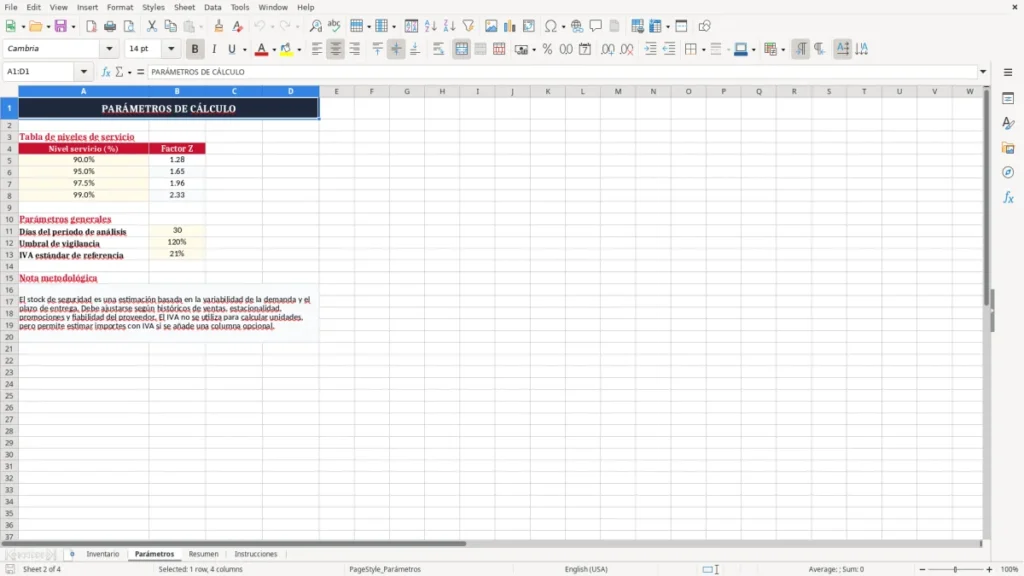Open the New document dropdown arrow
The height and width of the screenshot is (576, 1024).
point(24,26)
